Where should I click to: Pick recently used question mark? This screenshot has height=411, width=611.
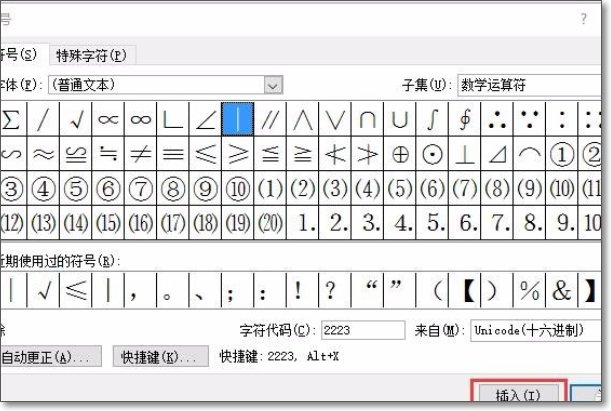335,290
